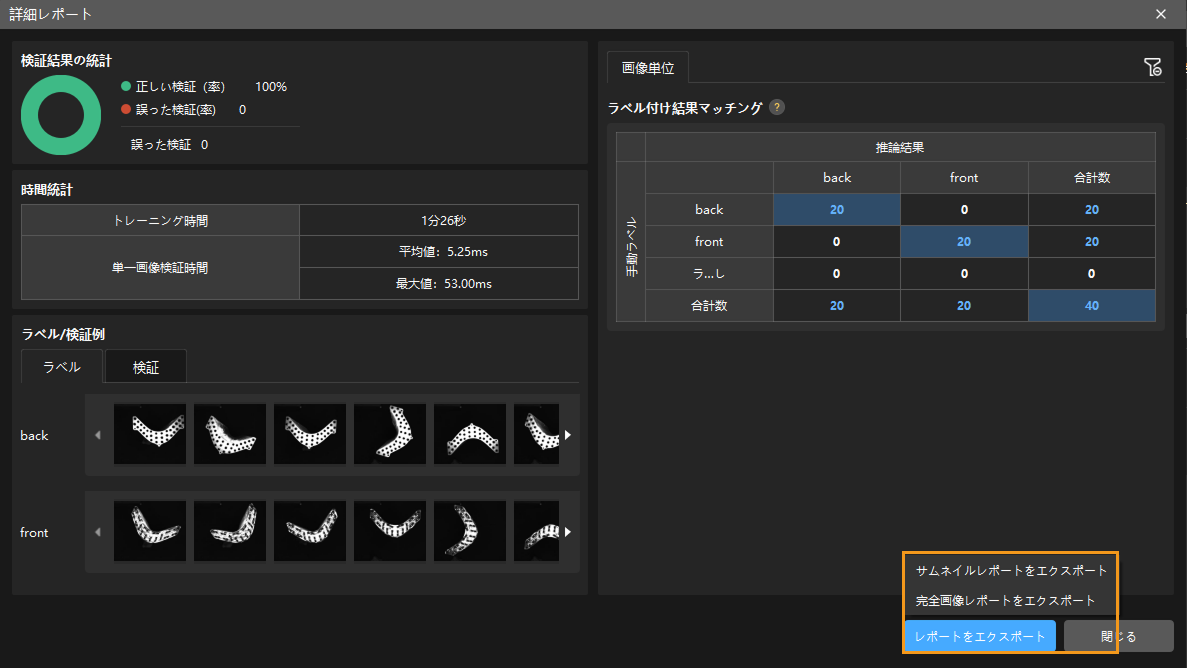Close the 詳細レポート dialog with the X

click(1161, 14)
